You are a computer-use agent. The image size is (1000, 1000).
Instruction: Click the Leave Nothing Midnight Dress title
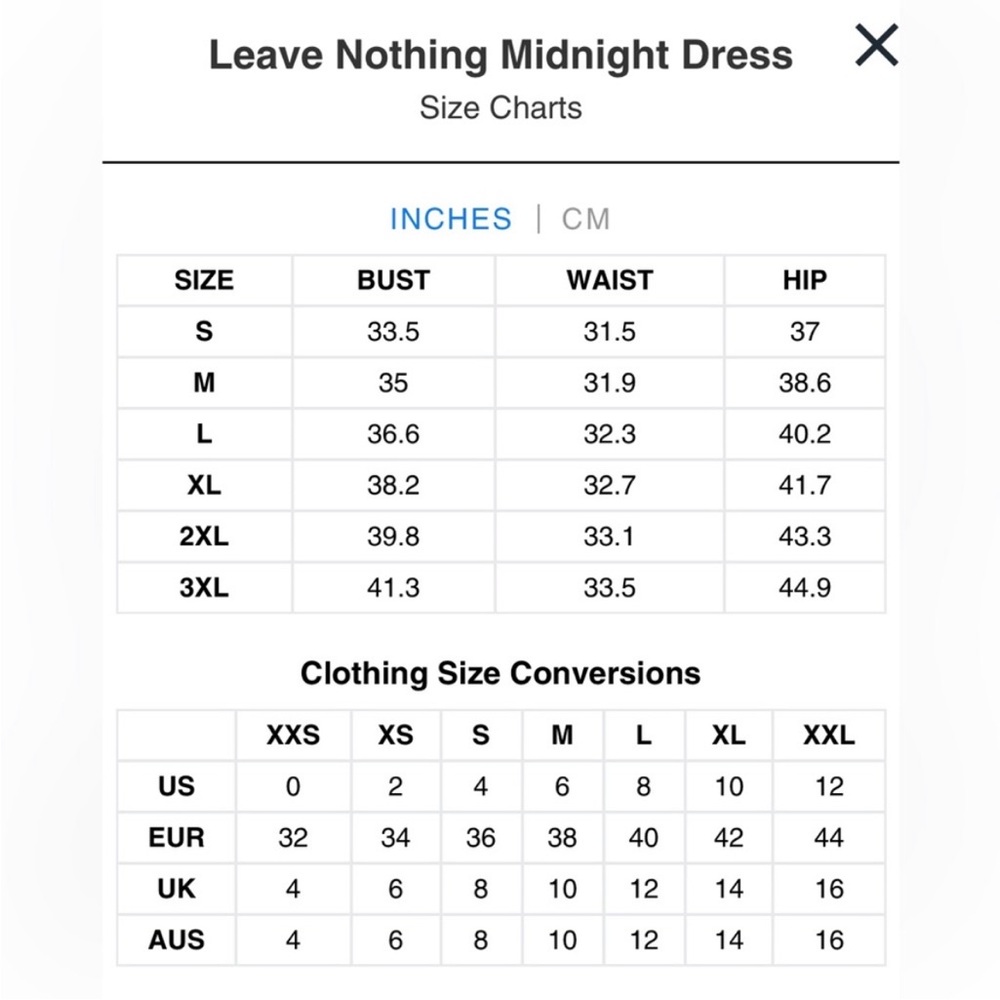[501, 55]
